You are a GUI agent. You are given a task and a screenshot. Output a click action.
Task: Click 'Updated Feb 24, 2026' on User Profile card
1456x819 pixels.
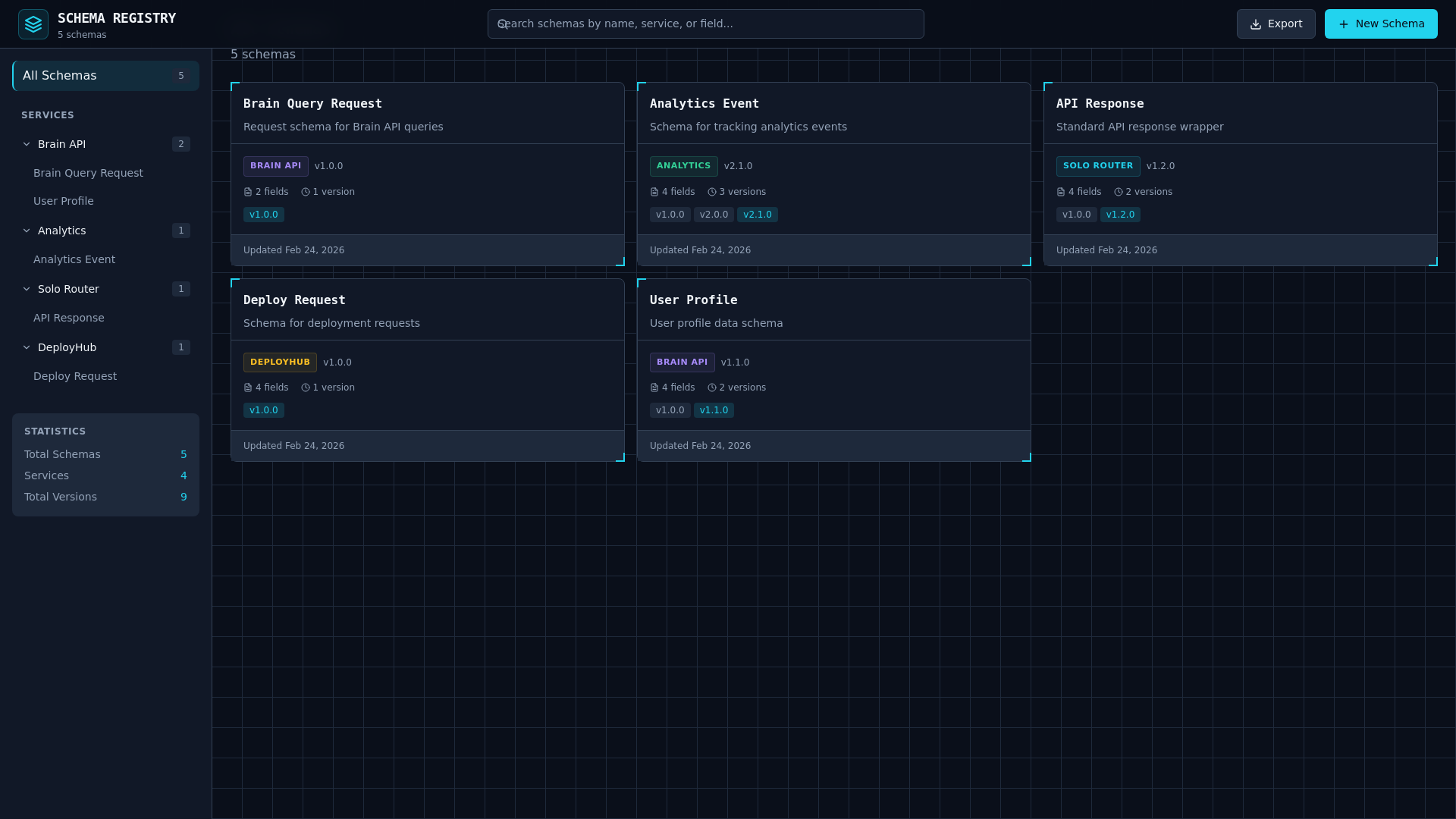coord(700,446)
